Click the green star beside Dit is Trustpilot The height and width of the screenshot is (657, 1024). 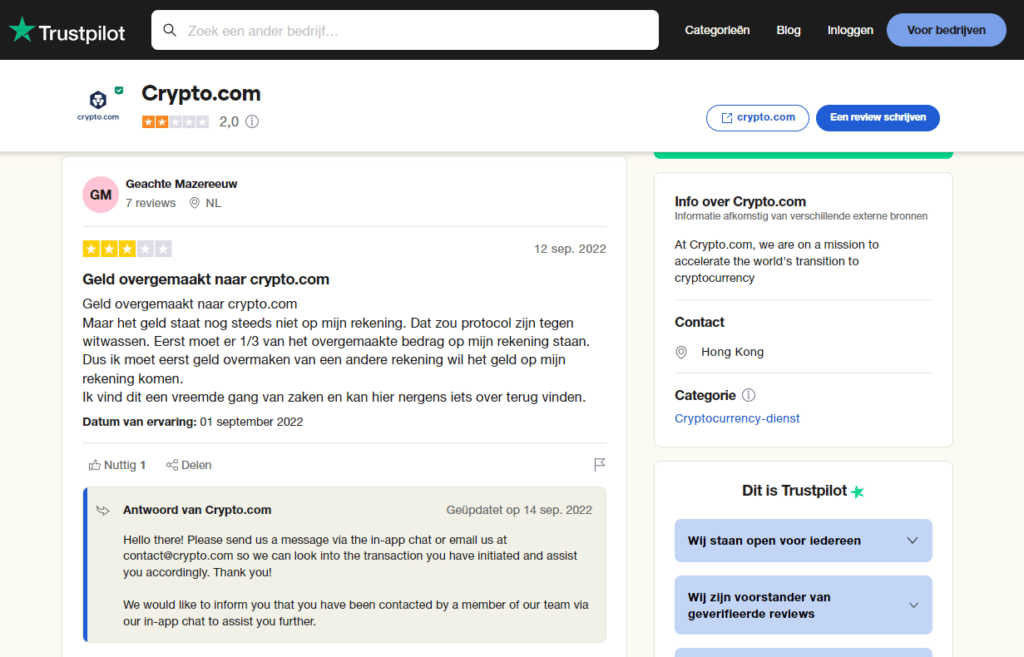[x=857, y=492]
